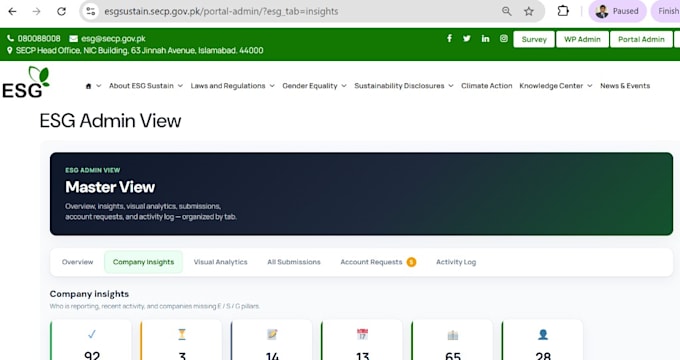This screenshot has height=360, width=680.
Task: Open the browser extensions puzzle icon
Action: tap(563, 11)
